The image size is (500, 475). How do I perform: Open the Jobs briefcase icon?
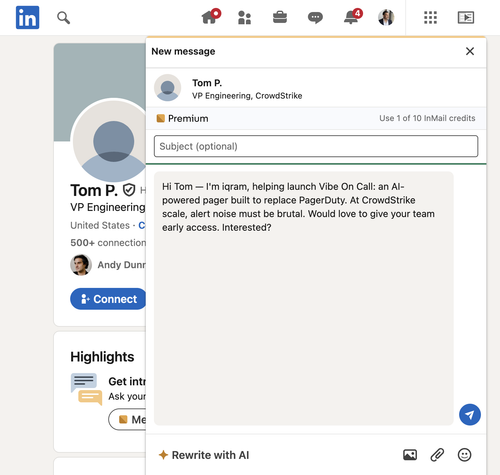click(280, 17)
